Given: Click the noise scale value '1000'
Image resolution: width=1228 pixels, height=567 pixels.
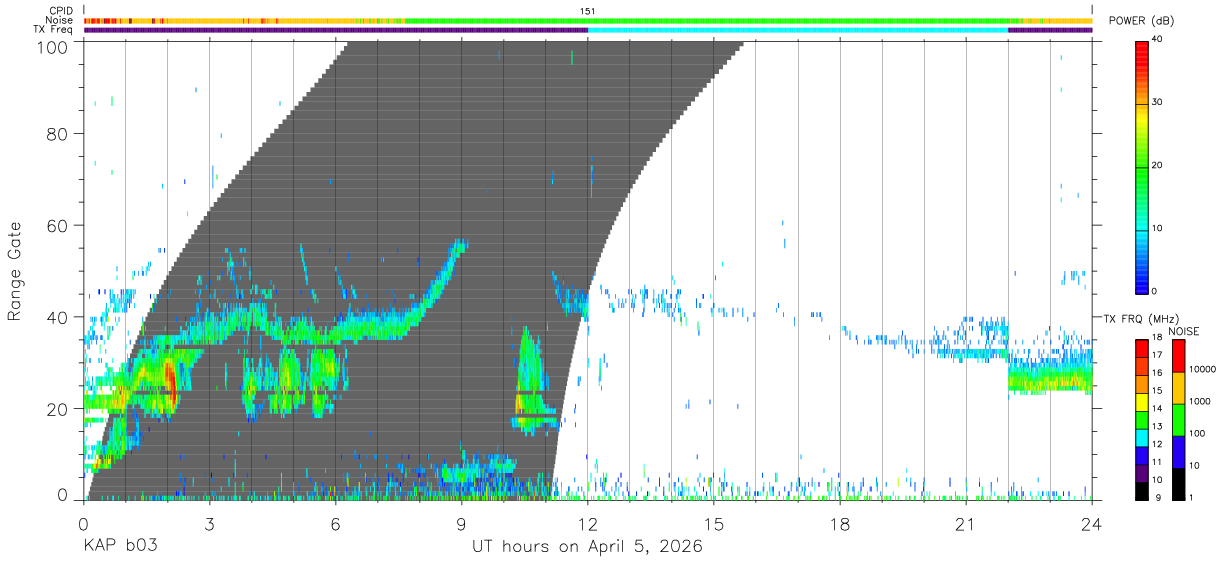Looking at the screenshot, I should [x=1200, y=402].
